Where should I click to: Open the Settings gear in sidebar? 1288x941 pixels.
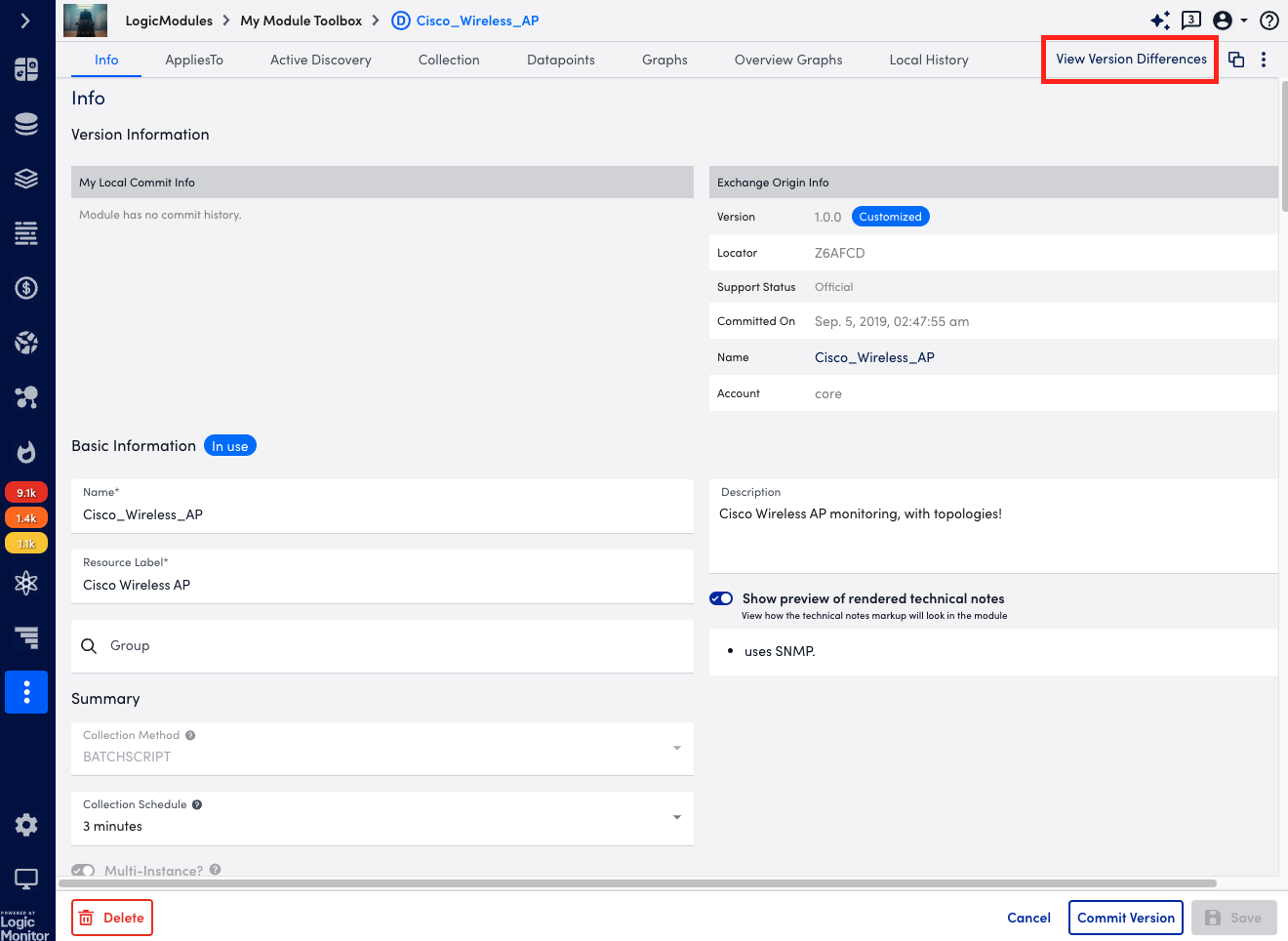point(26,825)
